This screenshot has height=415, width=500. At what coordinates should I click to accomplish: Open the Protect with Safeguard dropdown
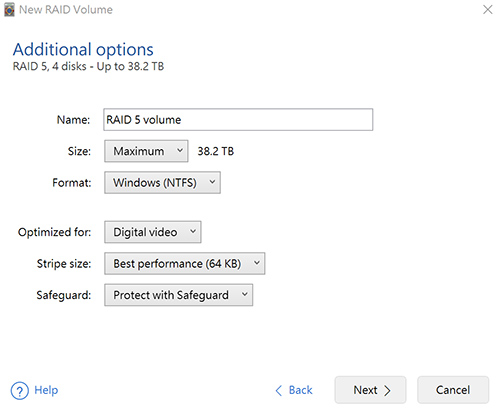179,295
